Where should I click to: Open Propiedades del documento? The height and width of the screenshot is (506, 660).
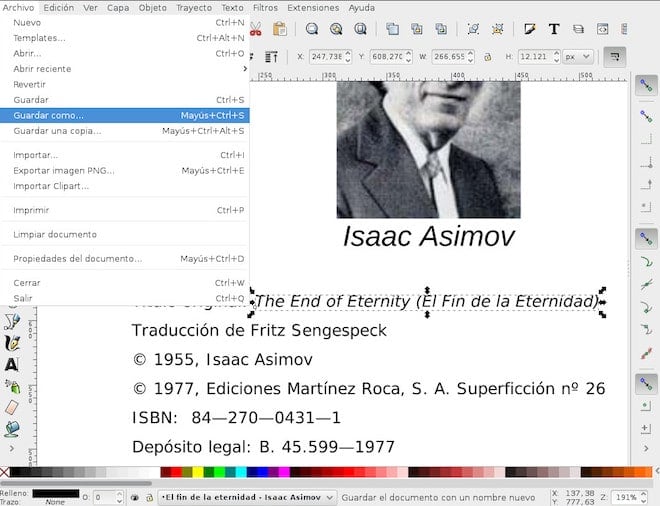tap(125, 258)
